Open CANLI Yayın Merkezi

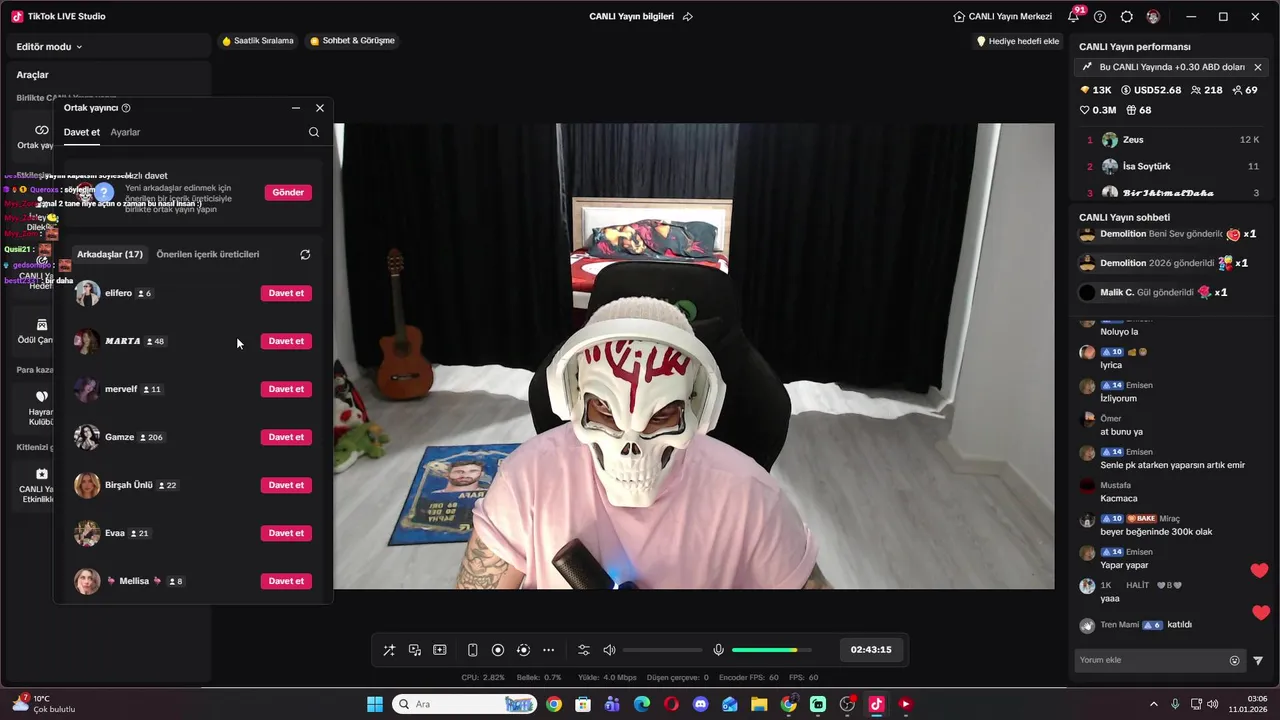click(x=1002, y=17)
